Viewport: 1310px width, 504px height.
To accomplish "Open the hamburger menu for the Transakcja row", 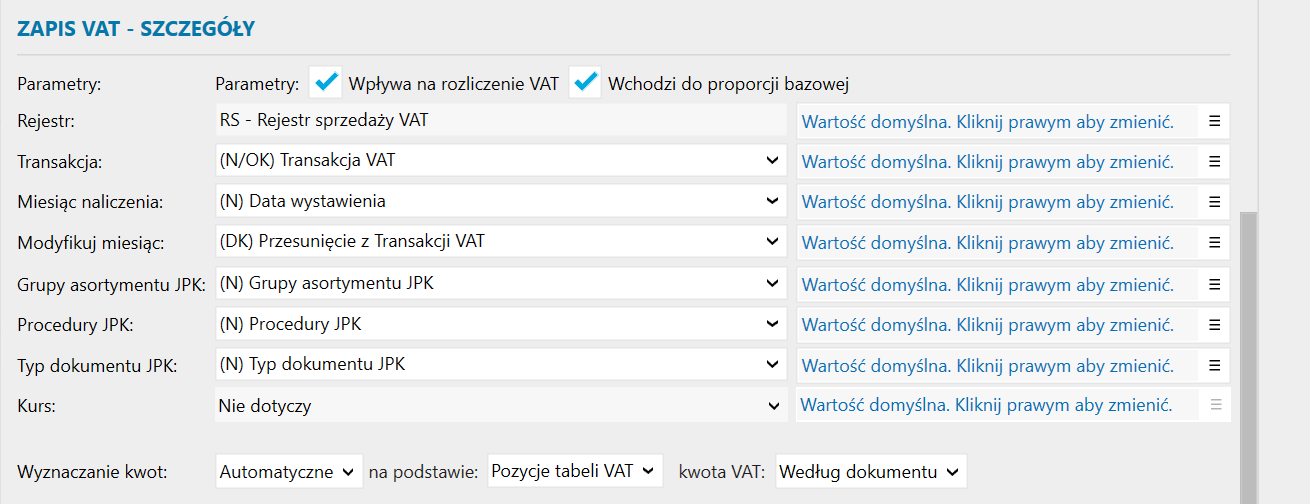I will pos(1215,161).
